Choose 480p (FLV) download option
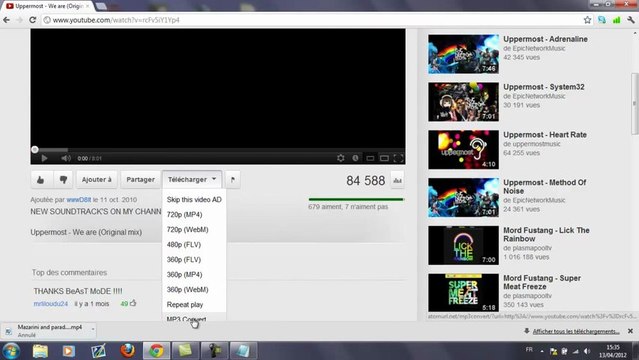639x360 pixels. [194, 245]
